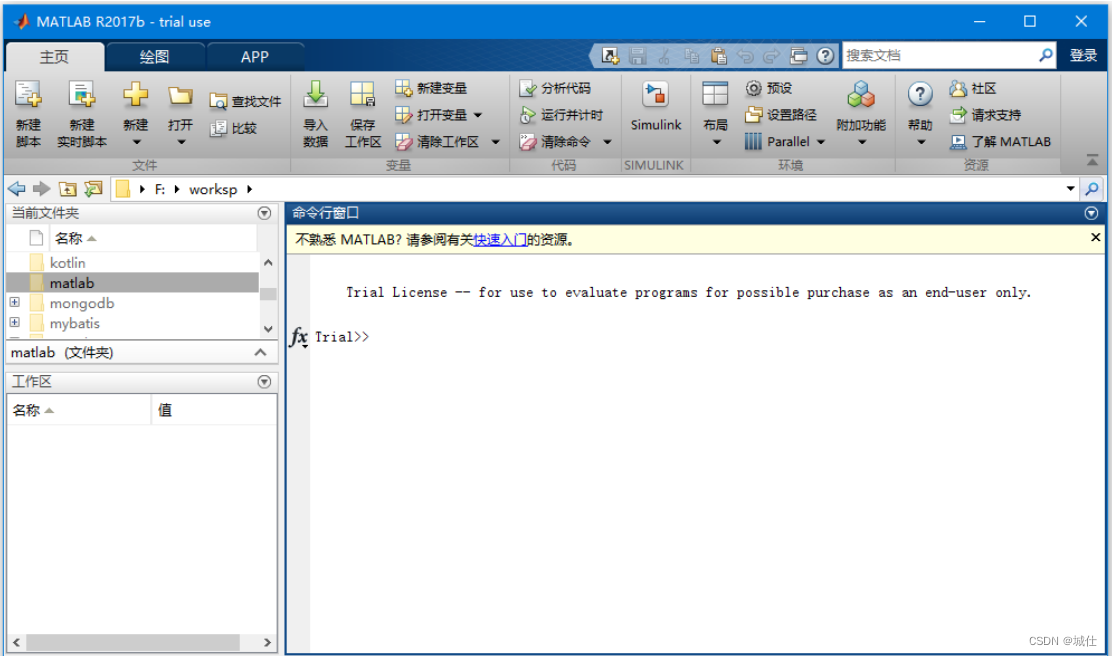The height and width of the screenshot is (656, 1112).
Task: Expand the 打开 dropdown arrow
Action: (x=181, y=143)
